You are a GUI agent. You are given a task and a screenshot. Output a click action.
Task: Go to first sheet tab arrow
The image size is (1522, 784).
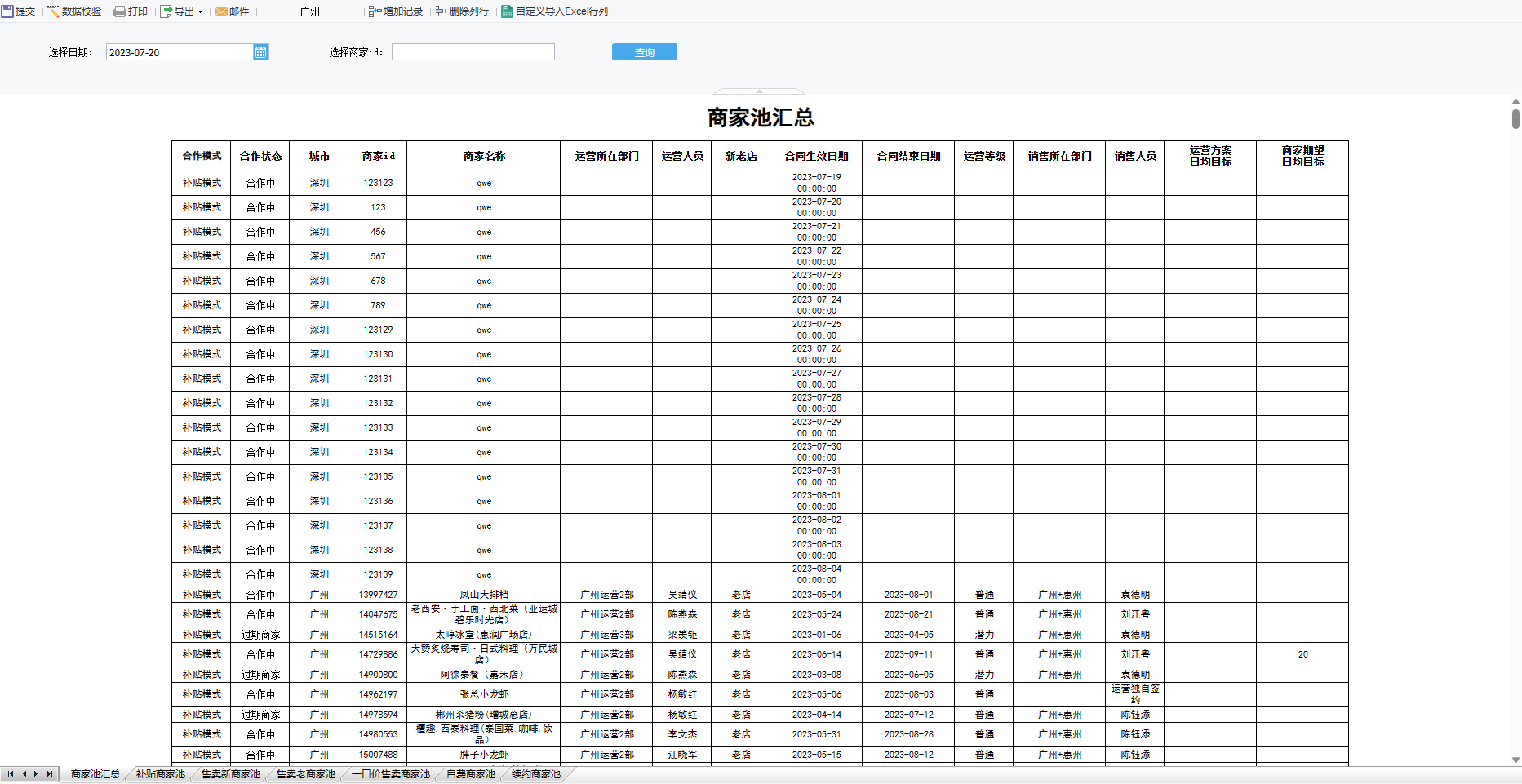[10, 773]
